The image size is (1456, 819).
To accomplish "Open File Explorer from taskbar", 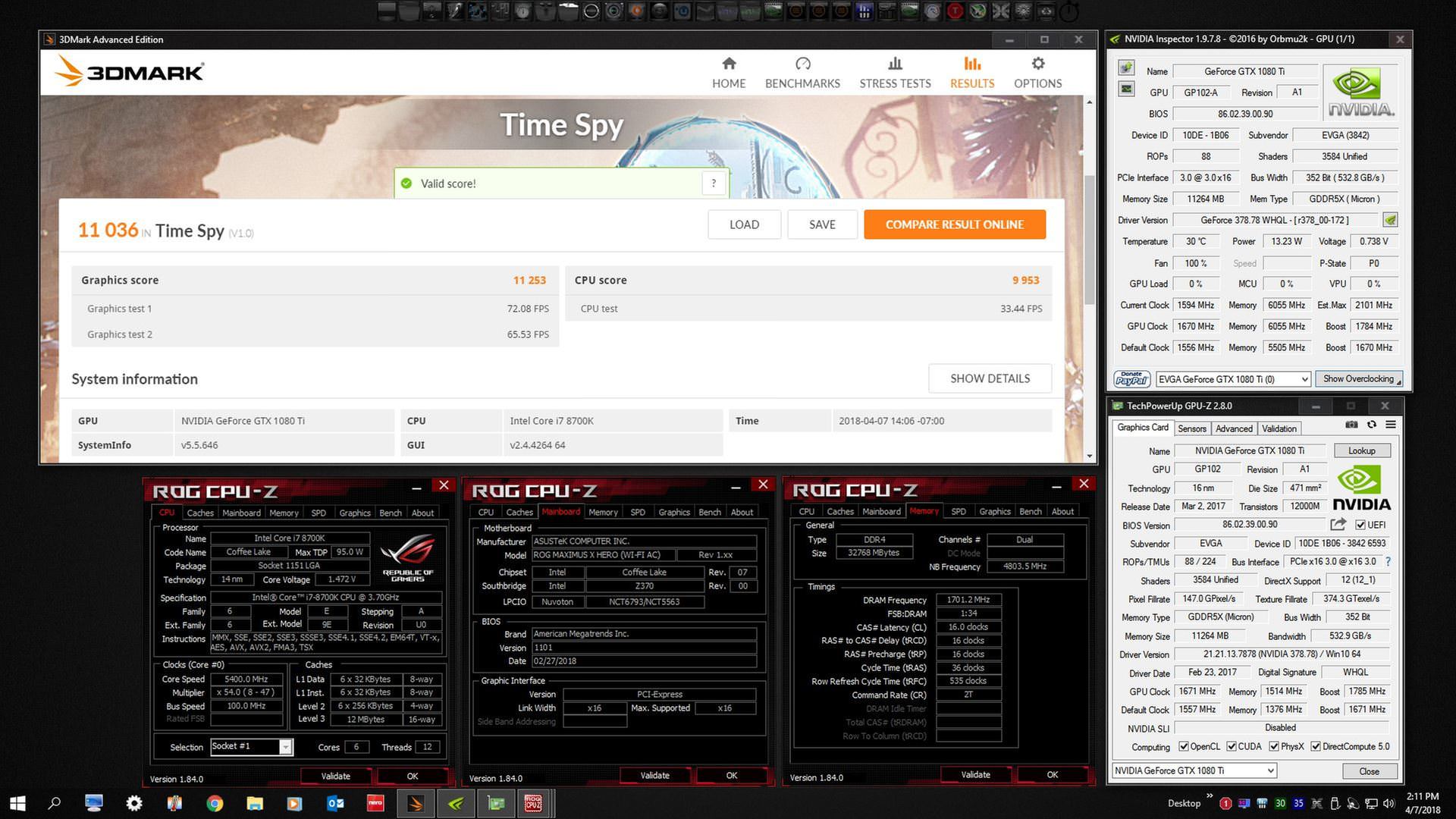I will pyautogui.click(x=255, y=804).
